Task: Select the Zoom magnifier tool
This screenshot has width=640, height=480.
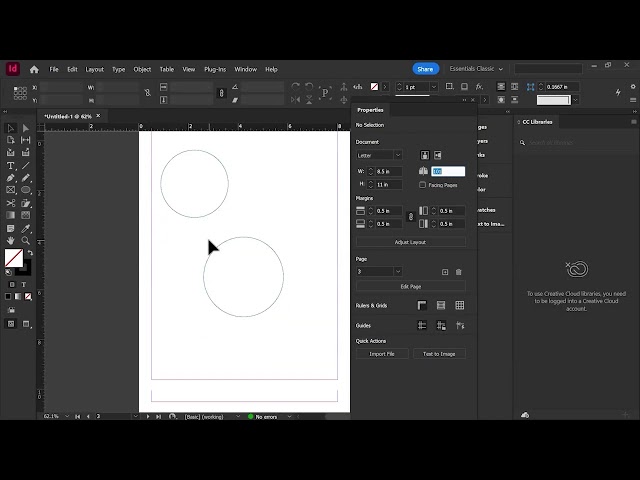Action: click(26, 240)
